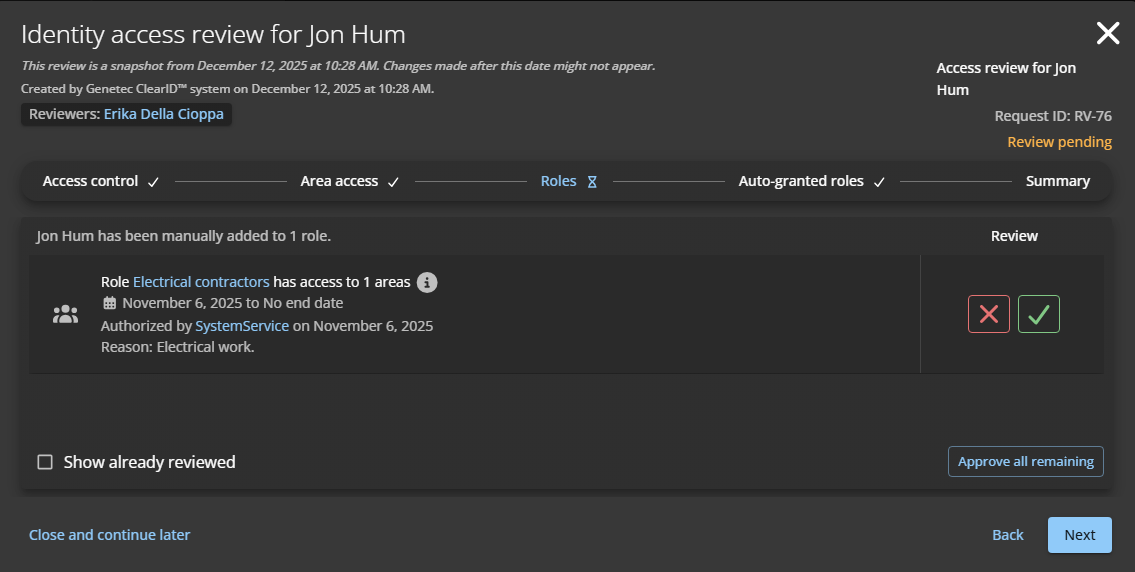Jump to the Summary step
Image resolution: width=1135 pixels, height=572 pixels.
coord(1057,181)
